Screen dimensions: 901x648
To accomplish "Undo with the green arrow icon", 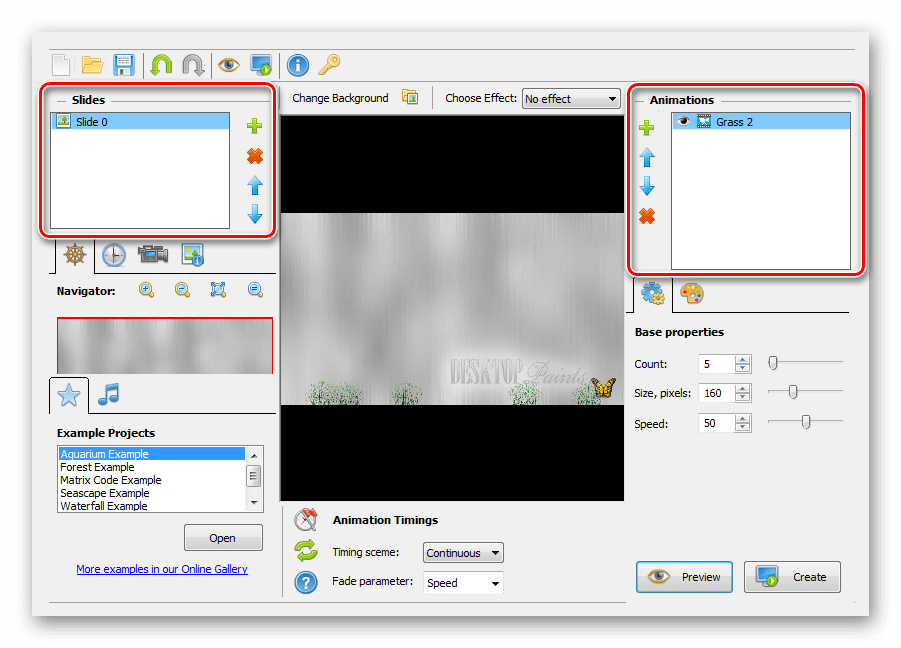I will click(x=161, y=65).
